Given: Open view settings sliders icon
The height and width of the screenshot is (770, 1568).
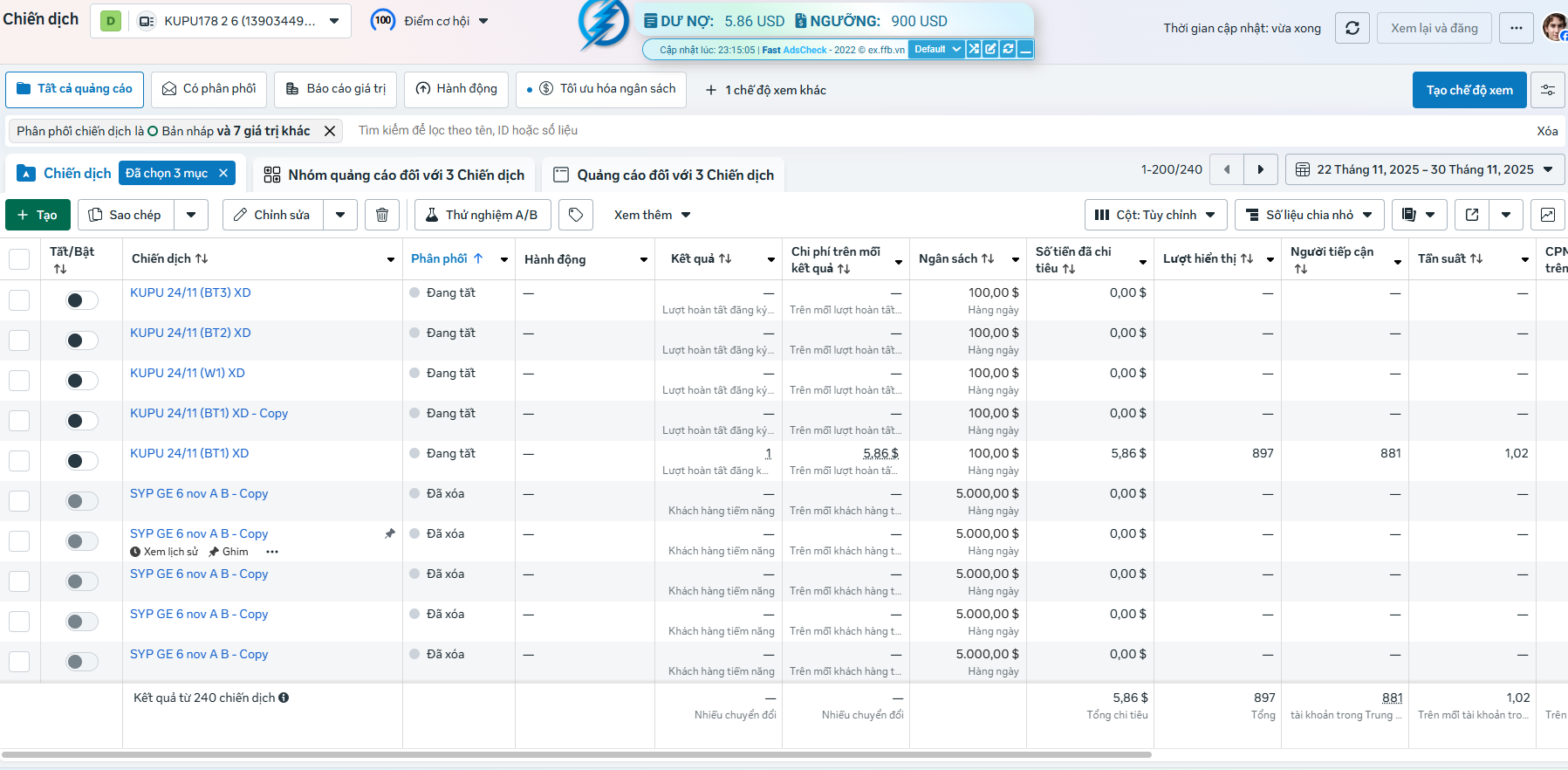Looking at the screenshot, I should [x=1547, y=90].
